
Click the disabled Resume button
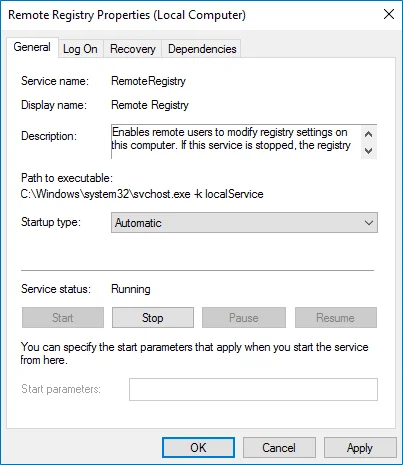[x=336, y=318]
